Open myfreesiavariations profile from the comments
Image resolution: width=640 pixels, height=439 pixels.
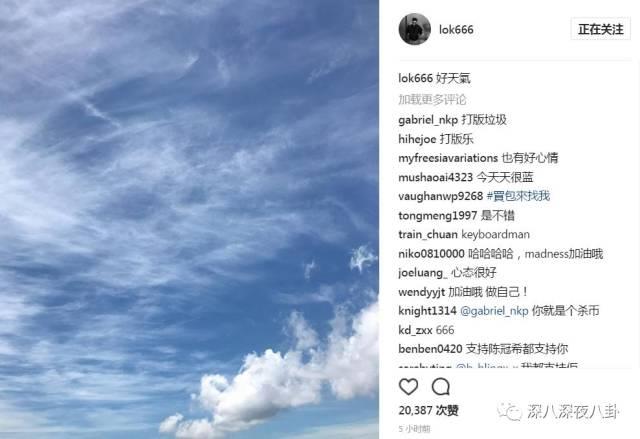pyautogui.click(x=448, y=158)
